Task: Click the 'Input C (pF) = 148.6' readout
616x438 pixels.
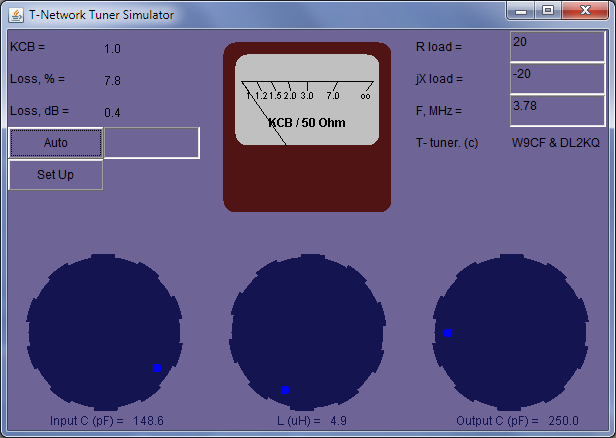Action: pos(107,421)
